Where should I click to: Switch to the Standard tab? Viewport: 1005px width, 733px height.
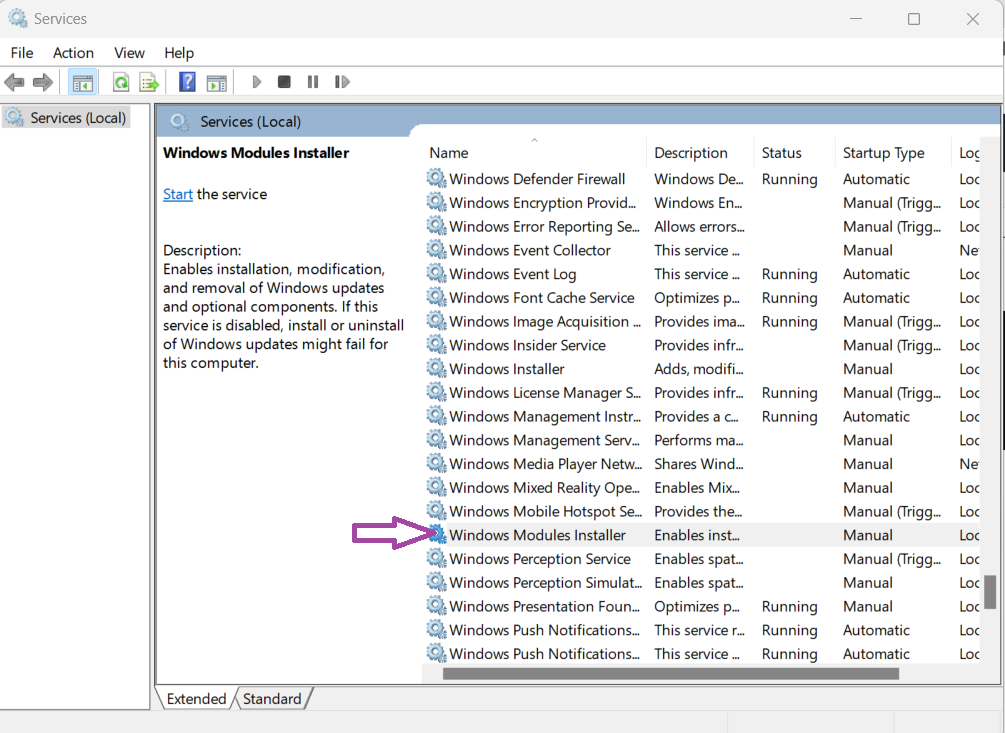pos(272,699)
